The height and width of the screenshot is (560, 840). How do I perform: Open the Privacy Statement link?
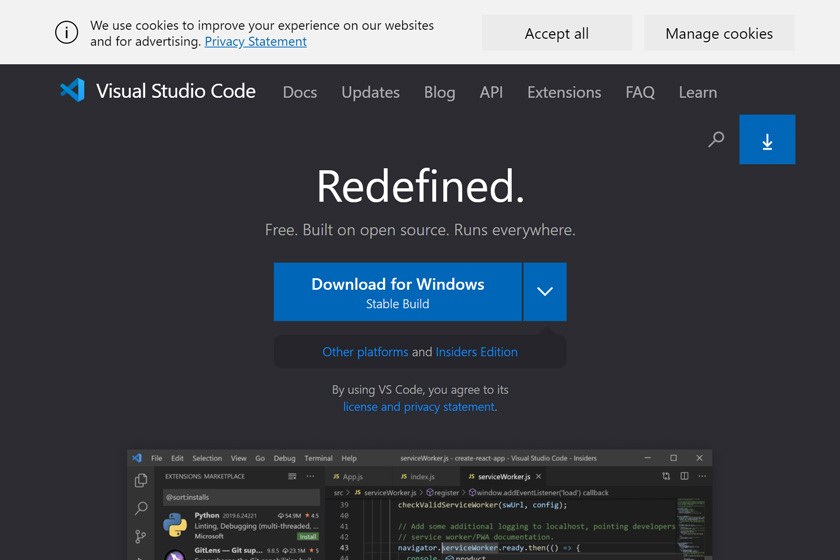pos(256,41)
